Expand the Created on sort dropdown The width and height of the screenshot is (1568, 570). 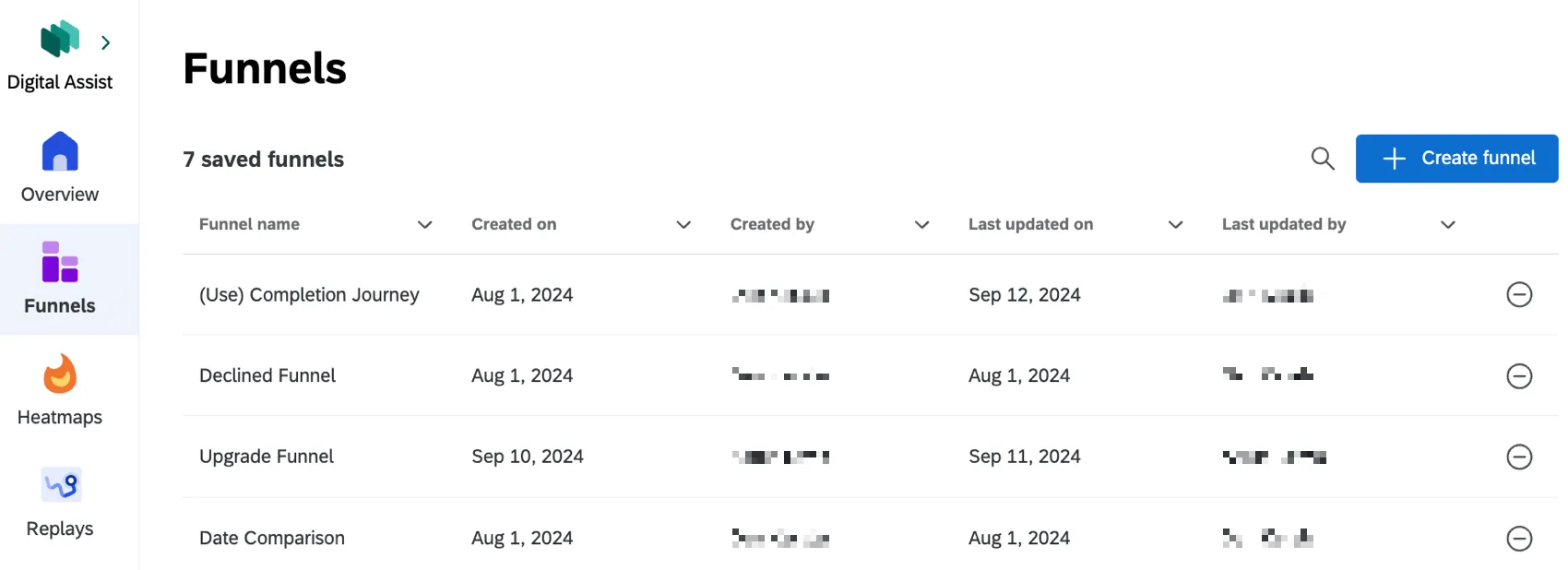tap(683, 224)
